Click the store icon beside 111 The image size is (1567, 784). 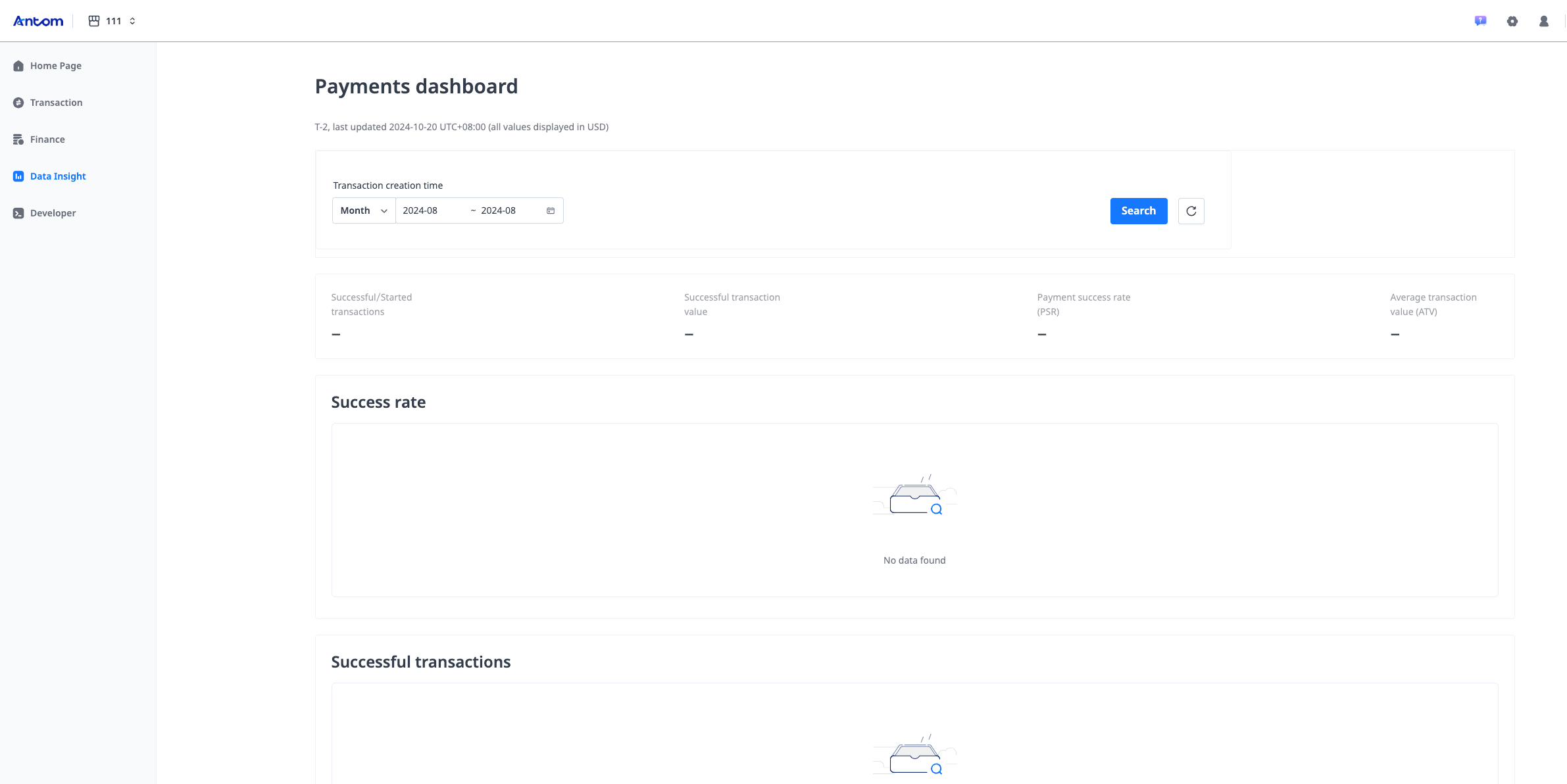(94, 21)
